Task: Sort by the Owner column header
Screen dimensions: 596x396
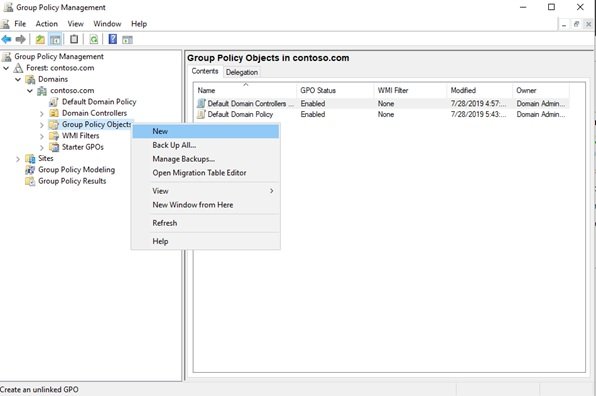Action: point(541,90)
